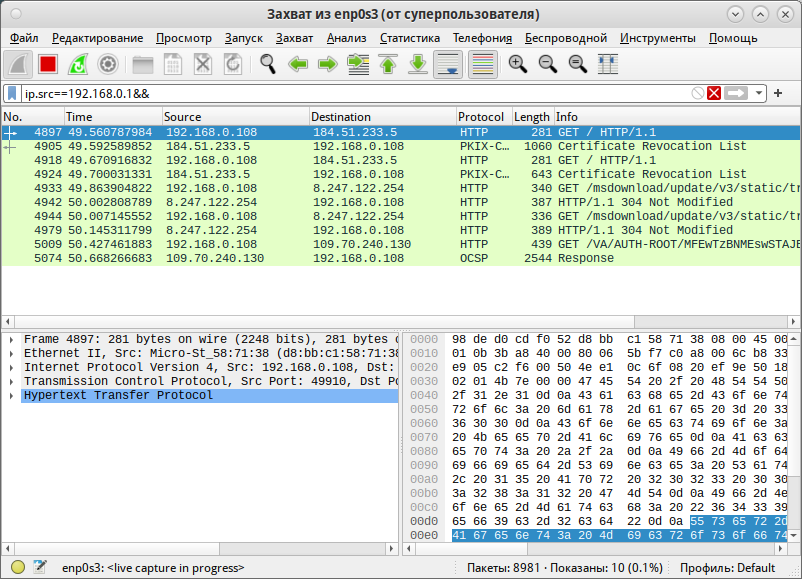The width and height of the screenshot is (802, 579).
Task: Expand the Ethernet II tree node
Action: click(x=11, y=353)
